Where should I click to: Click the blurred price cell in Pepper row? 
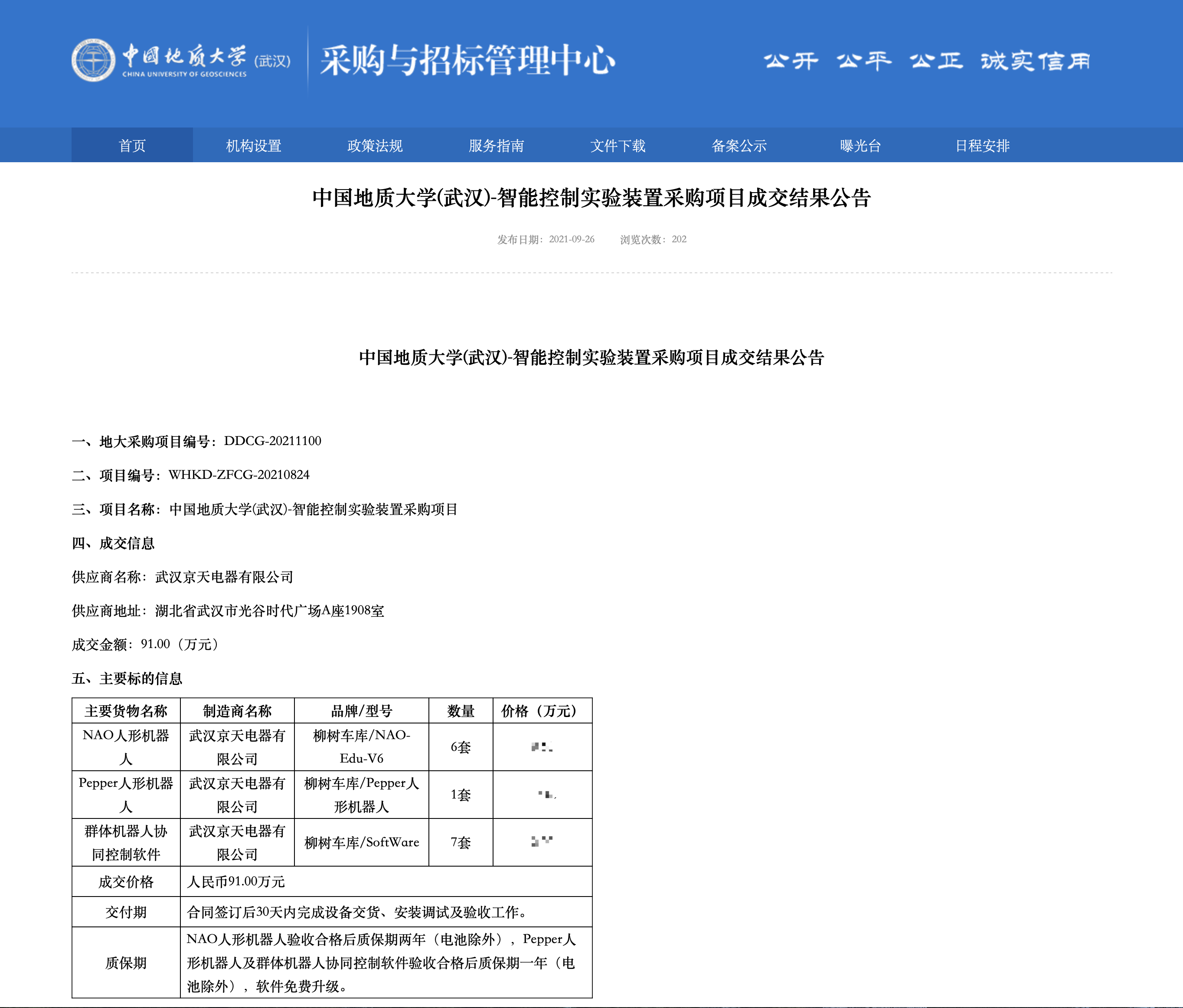tap(542, 795)
